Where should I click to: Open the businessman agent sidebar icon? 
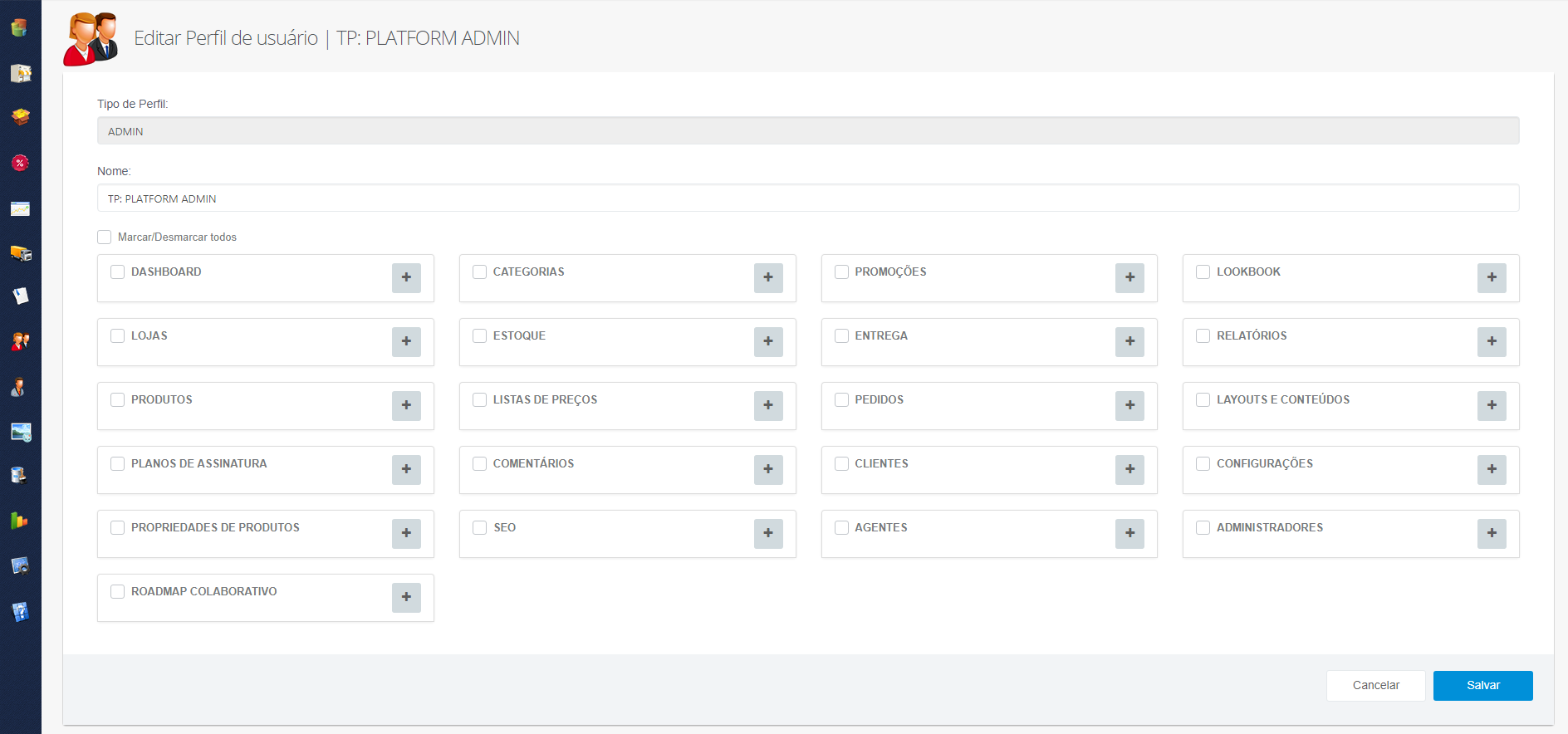(20, 387)
